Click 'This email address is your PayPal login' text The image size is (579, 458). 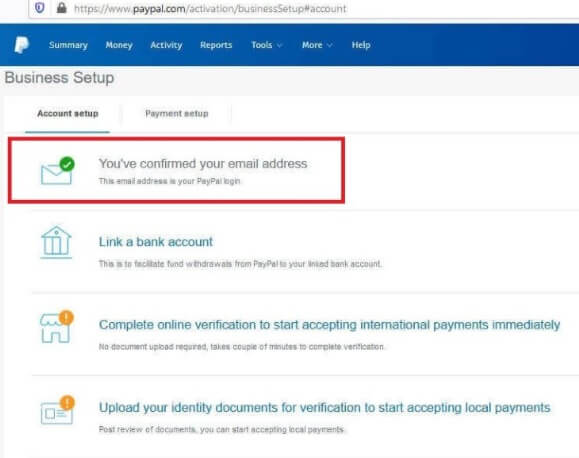point(169,181)
